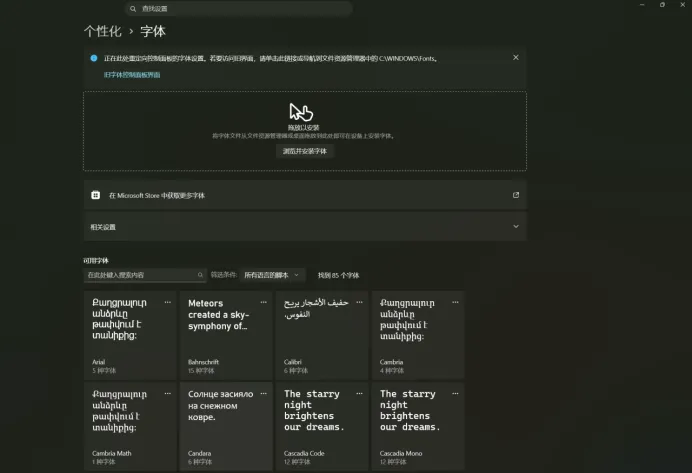Image resolution: width=692 pixels, height=473 pixels.
Task: Click magnifier icon in fonts search box
Action: [x=200, y=275]
